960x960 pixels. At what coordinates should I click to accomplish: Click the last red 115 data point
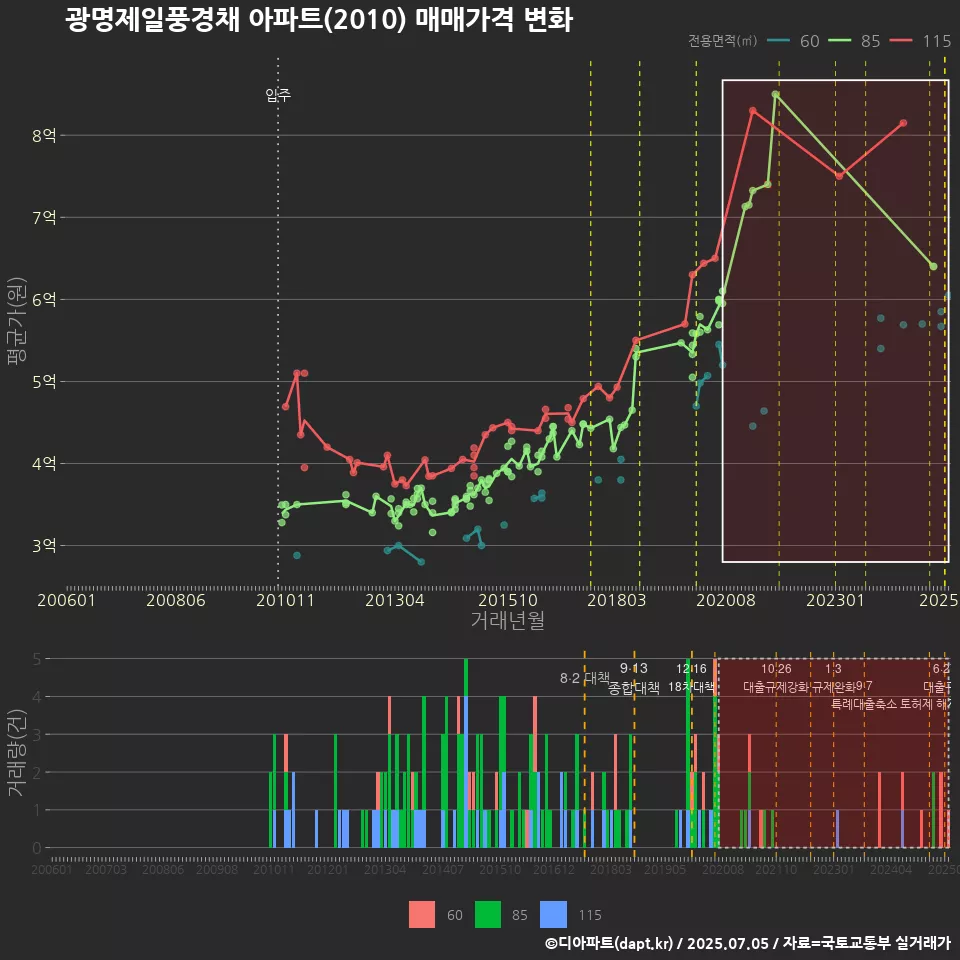coord(903,123)
